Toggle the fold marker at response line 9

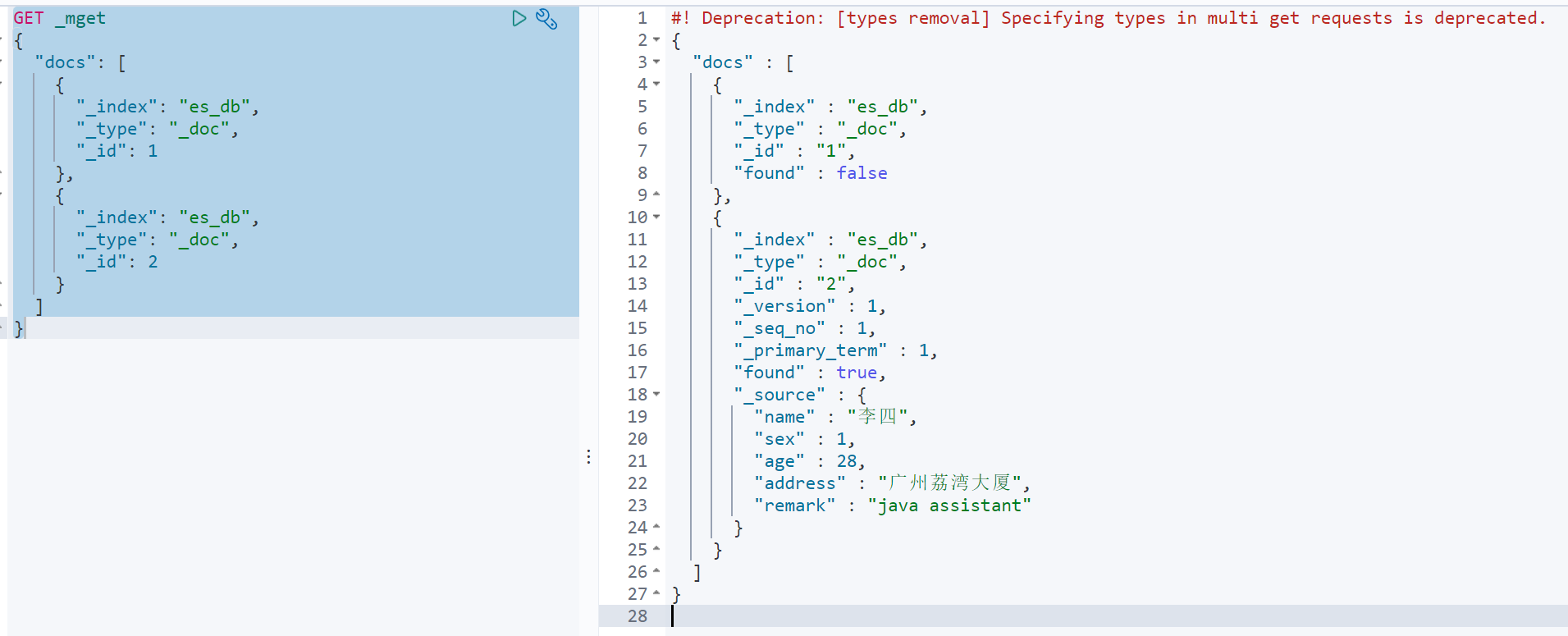coord(656,195)
